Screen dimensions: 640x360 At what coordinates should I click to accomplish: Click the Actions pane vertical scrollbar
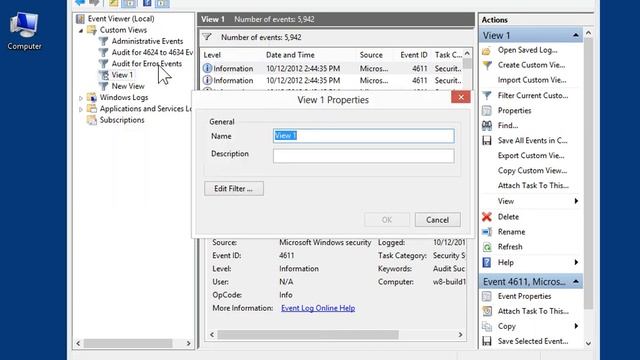588,173
